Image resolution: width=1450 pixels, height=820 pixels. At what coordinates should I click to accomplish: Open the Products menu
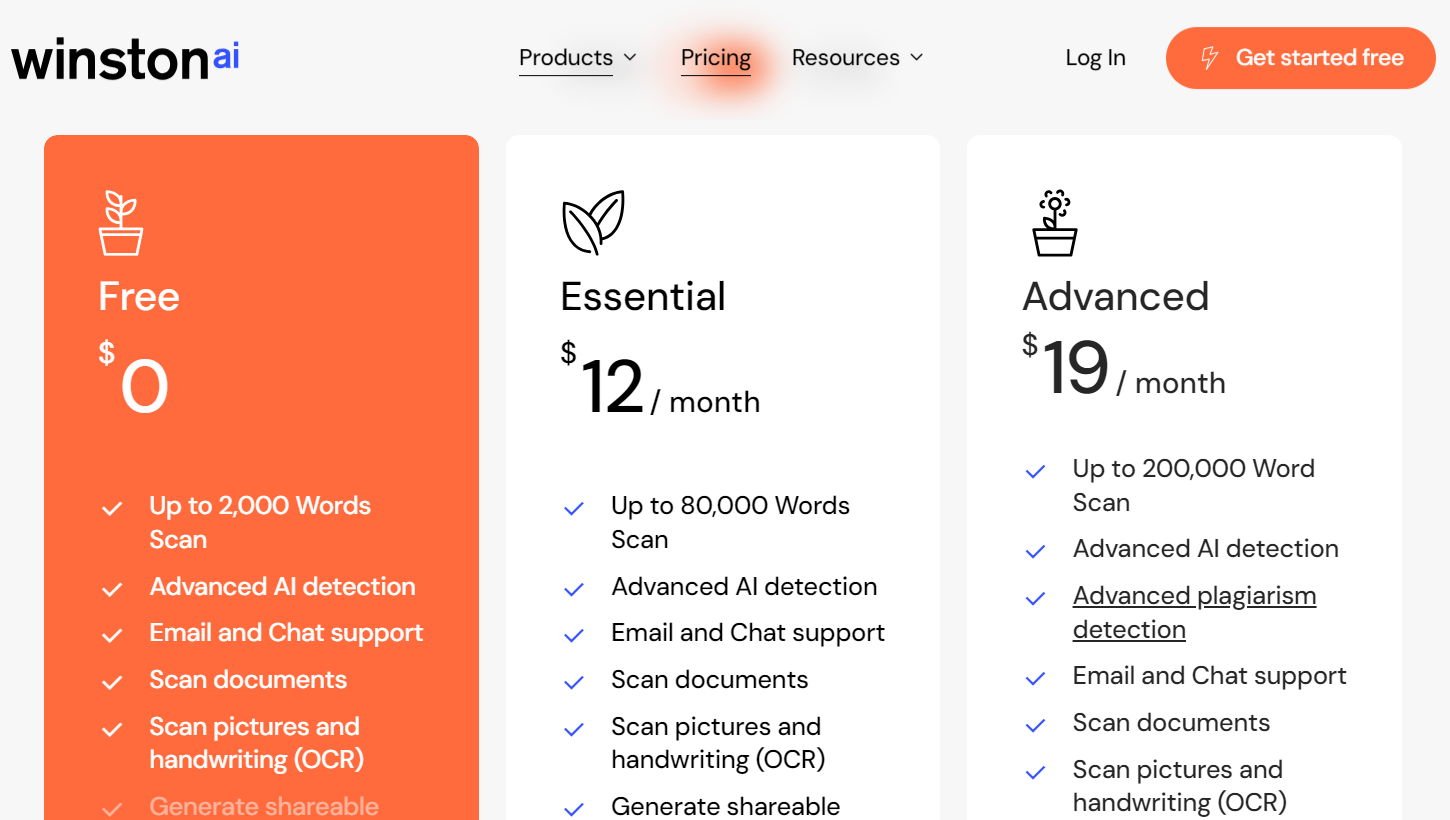[566, 58]
